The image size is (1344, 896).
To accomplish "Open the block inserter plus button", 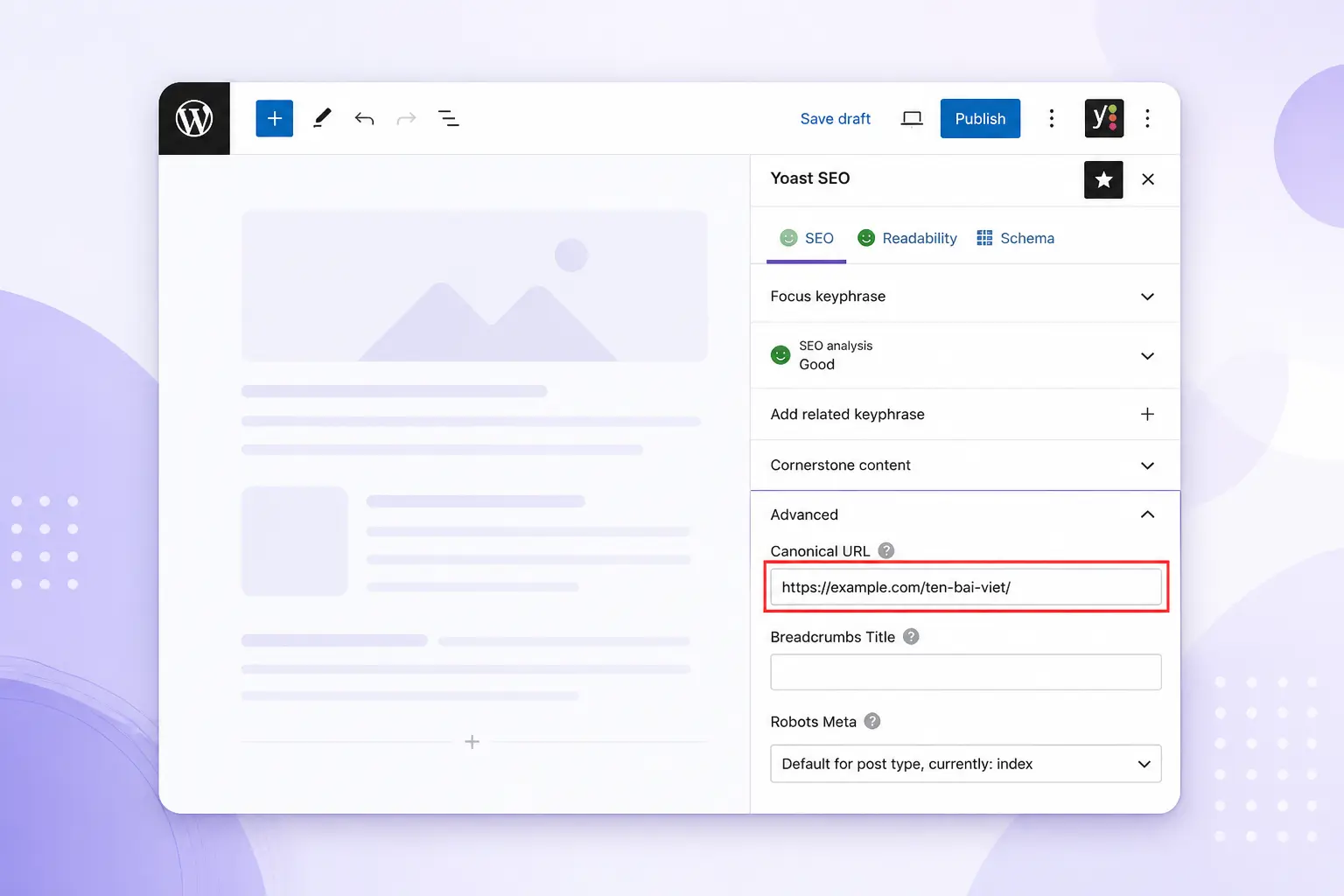I will coord(274,118).
